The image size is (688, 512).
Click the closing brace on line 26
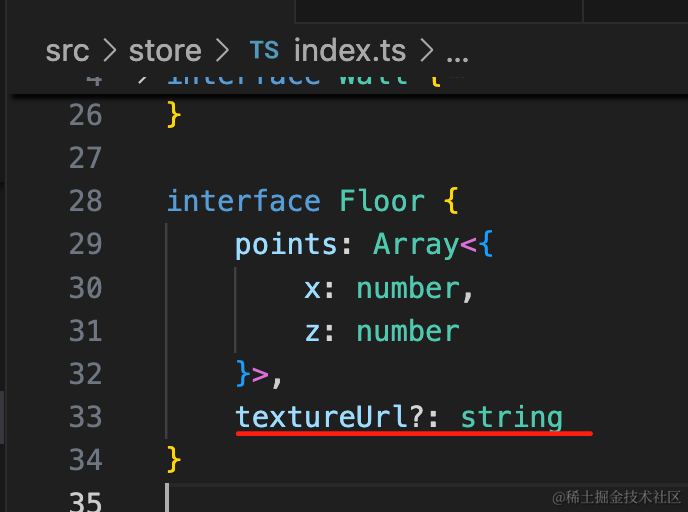click(x=174, y=115)
